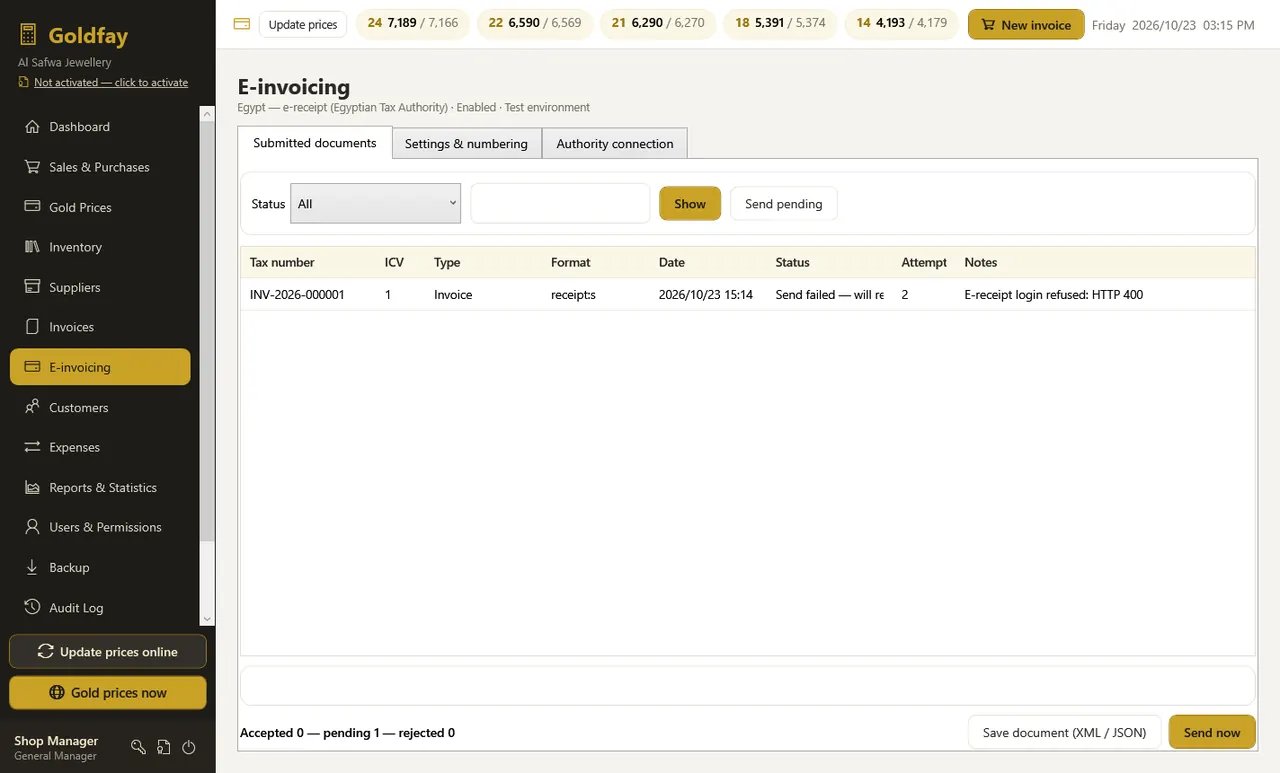Click the key icon beside Shop Manager
The height and width of the screenshot is (773, 1280).
(x=138, y=747)
